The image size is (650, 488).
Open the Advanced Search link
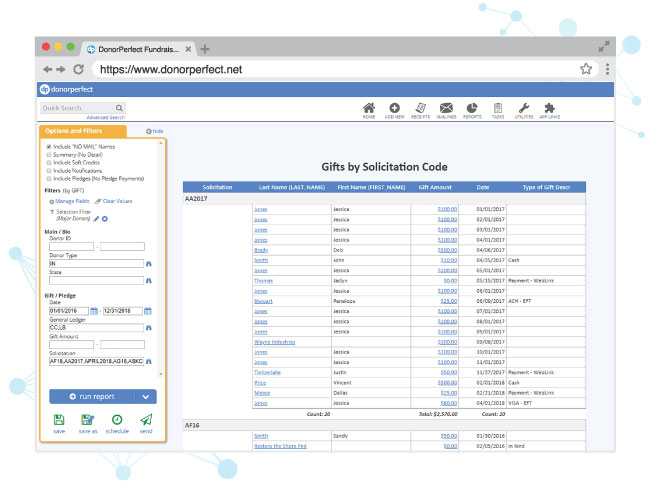tap(105, 118)
